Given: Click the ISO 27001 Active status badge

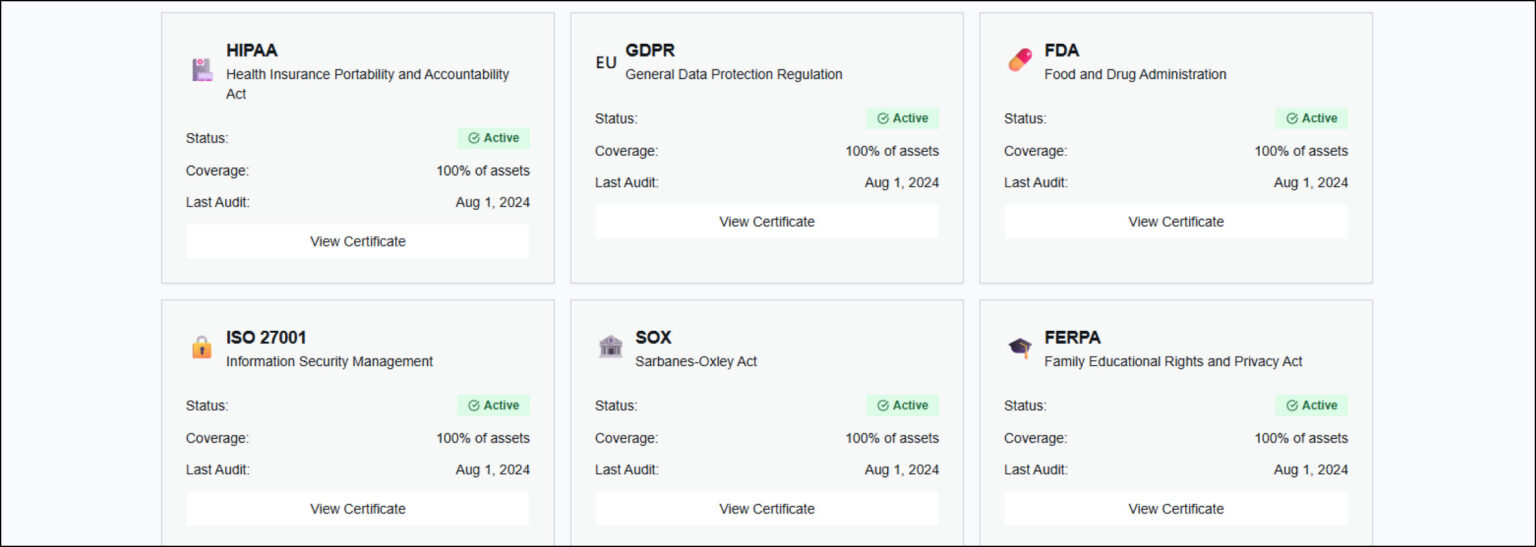Looking at the screenshot, I should click(494, 405).
